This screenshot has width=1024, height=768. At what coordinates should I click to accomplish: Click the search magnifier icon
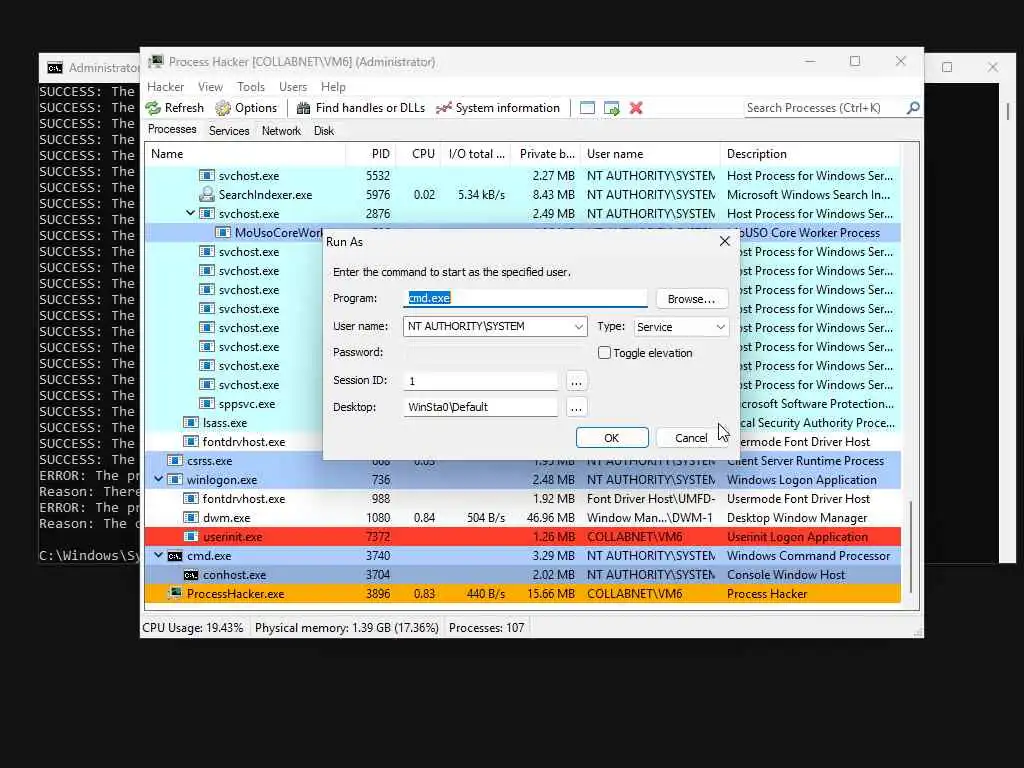pyautogui.click(x=913, y=108)
